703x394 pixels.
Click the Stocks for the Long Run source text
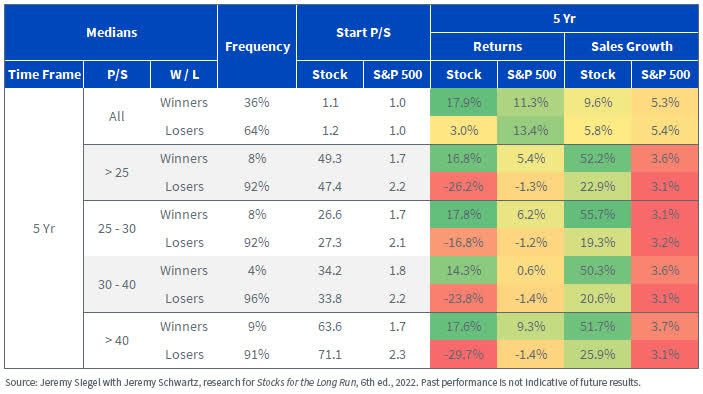tap(307, 382)
